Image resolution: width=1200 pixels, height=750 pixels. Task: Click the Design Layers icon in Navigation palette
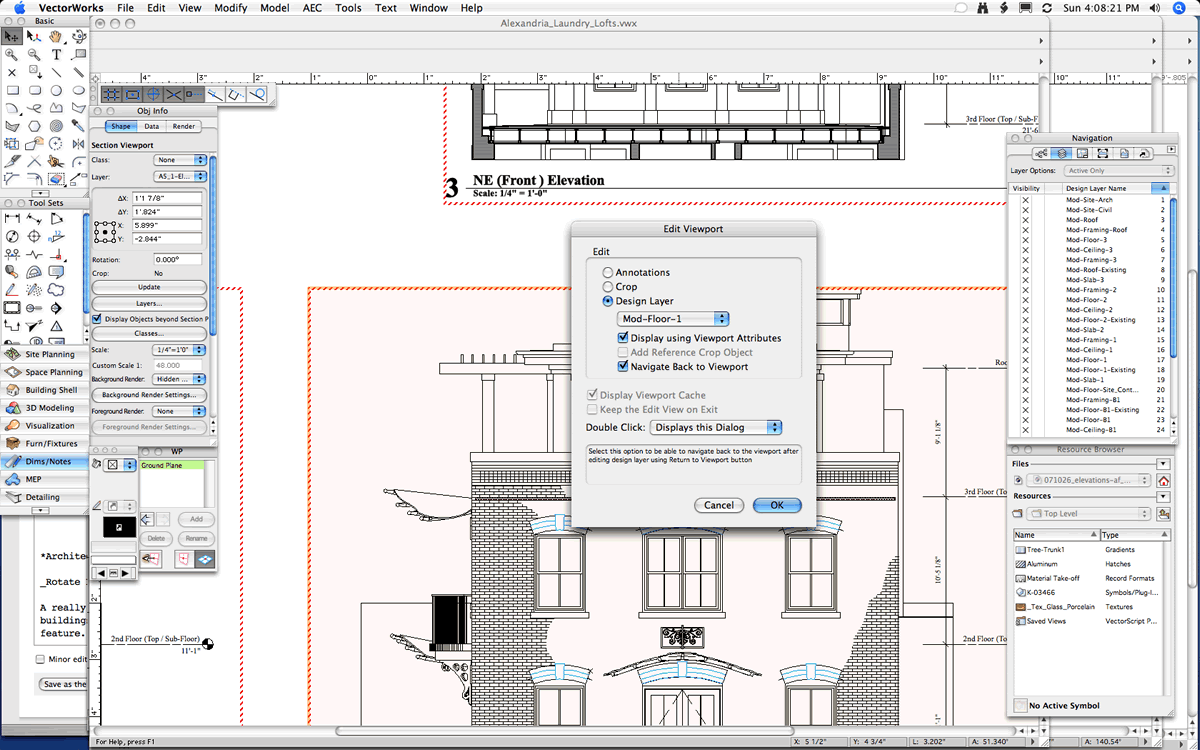pos(1062,153)
